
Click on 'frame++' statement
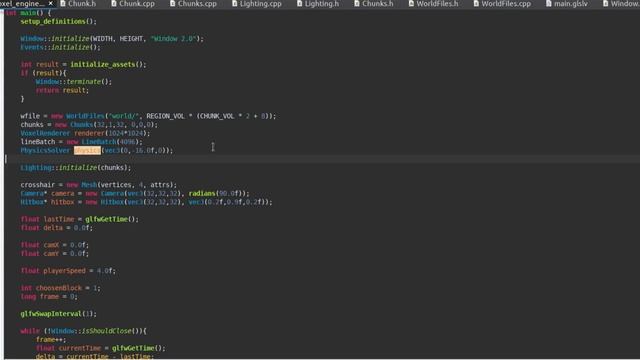[51, 340]
